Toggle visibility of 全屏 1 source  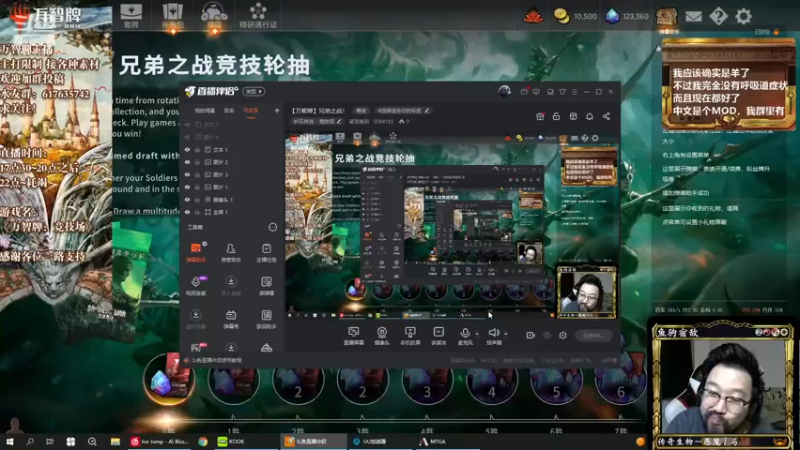[187, 212]
